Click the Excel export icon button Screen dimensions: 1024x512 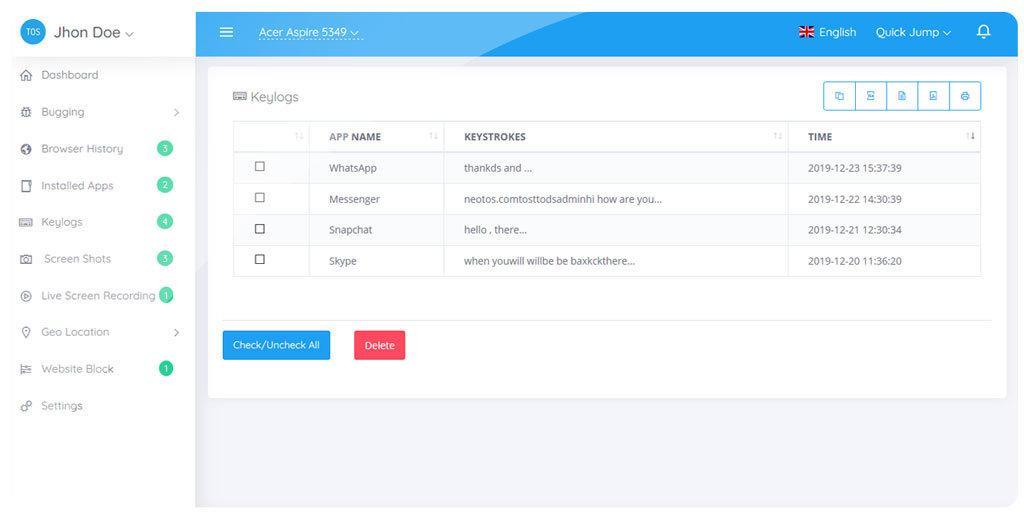pyautogui.click(x=870, y=96)
